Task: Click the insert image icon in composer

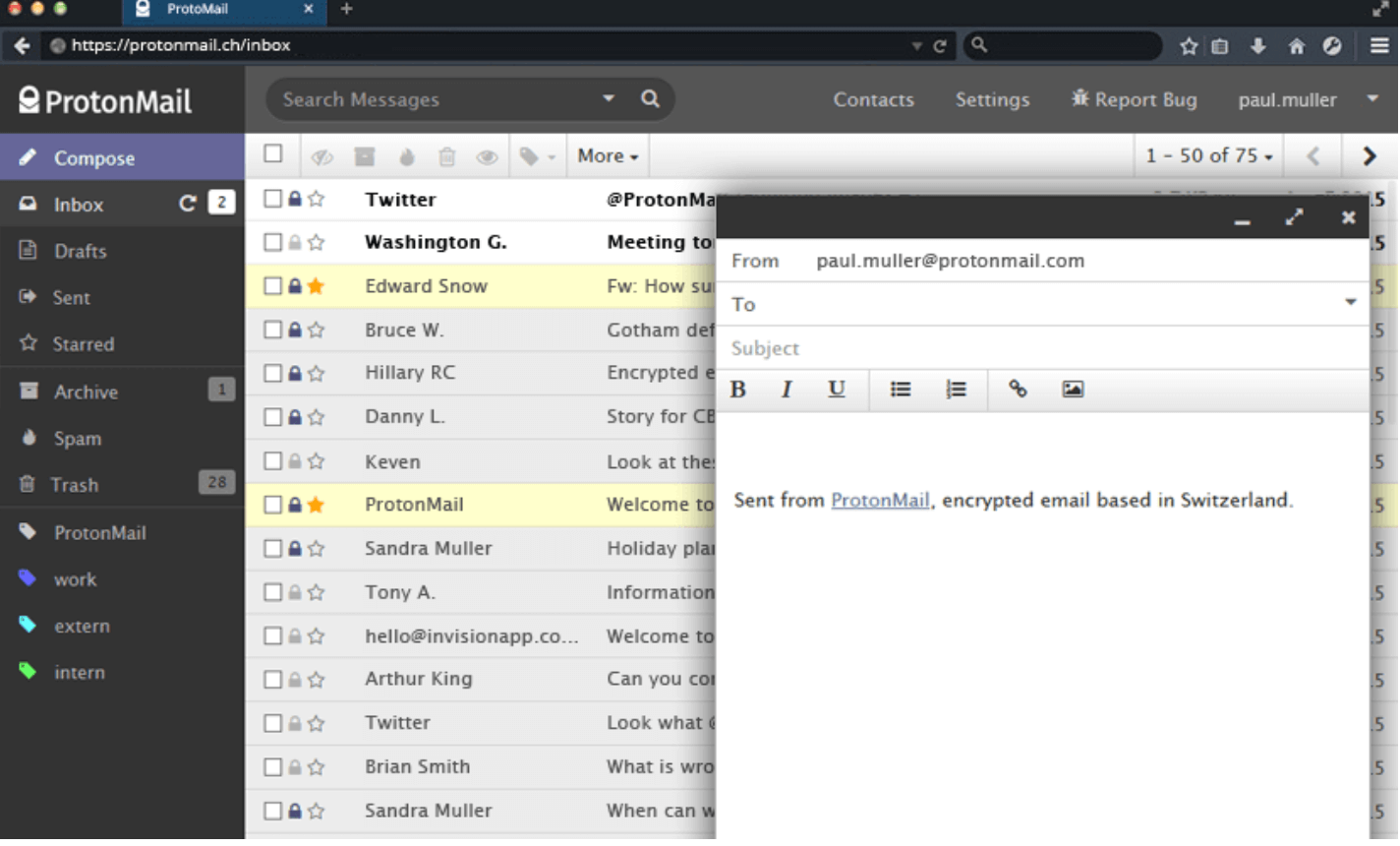Action: point(1072,389)
